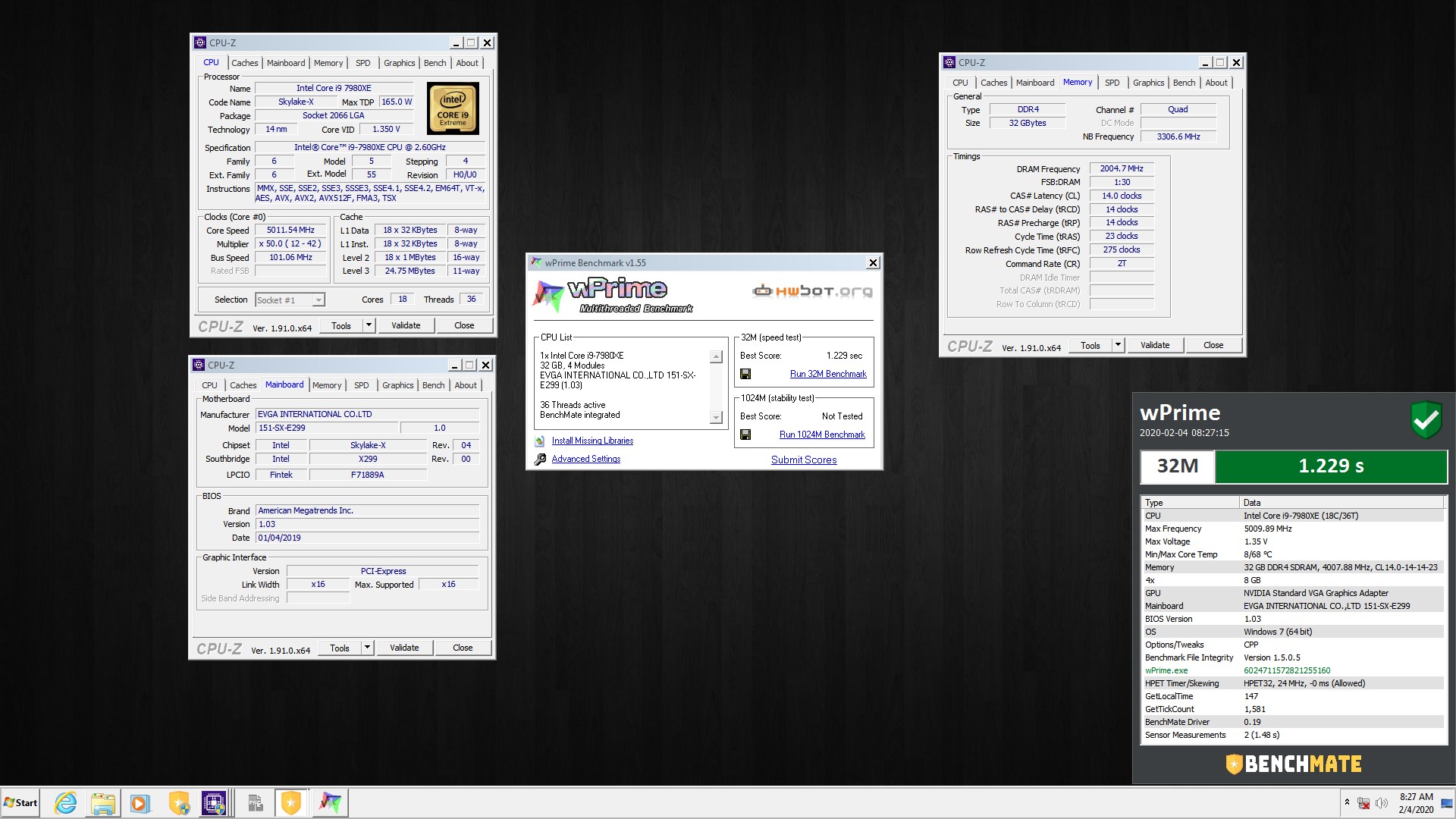The image size is (1456, 819).
Task: Click the wPrime taskbar icon
Action: tap(330, 802)
